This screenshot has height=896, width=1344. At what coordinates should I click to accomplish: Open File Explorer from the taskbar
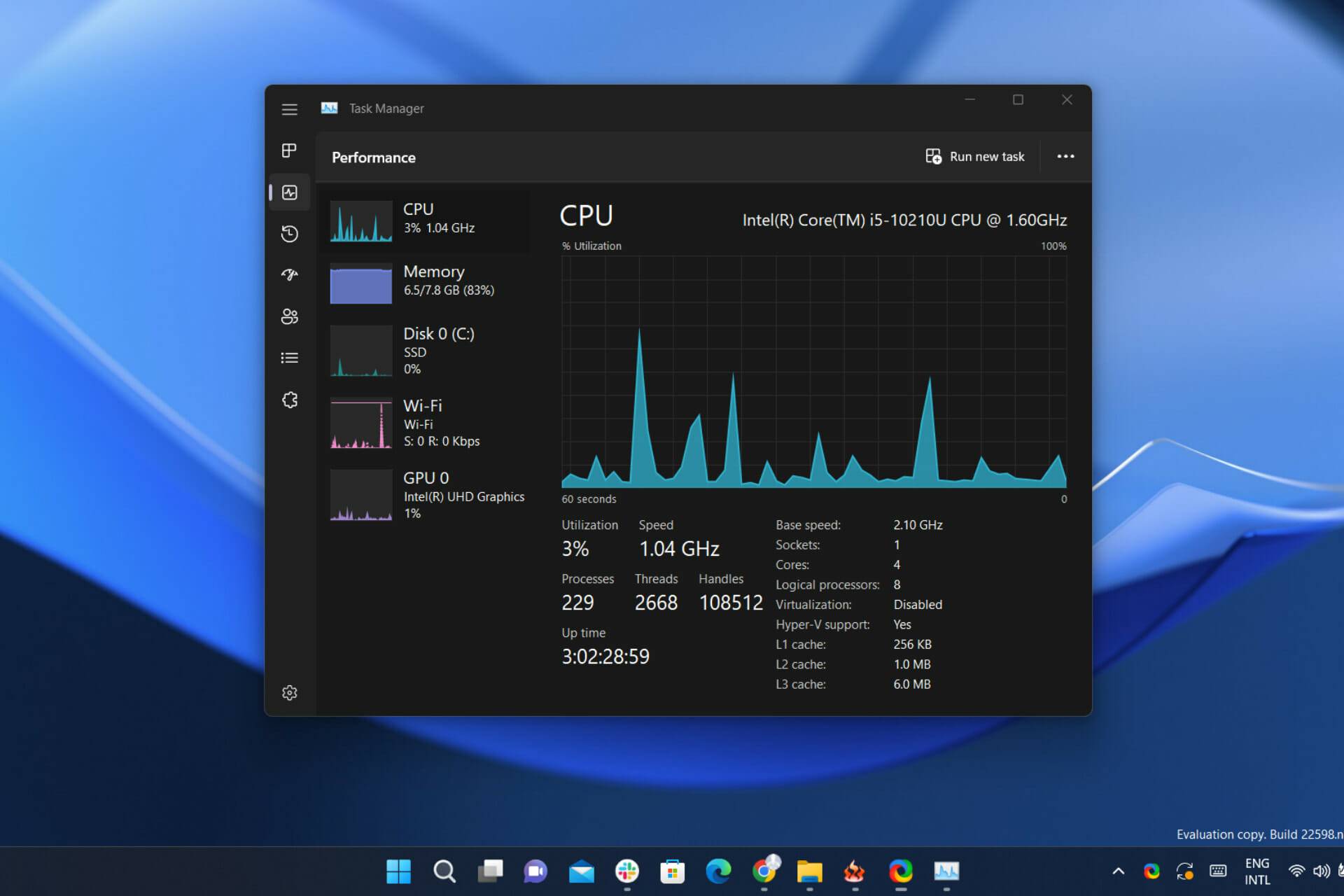[811, 871]
